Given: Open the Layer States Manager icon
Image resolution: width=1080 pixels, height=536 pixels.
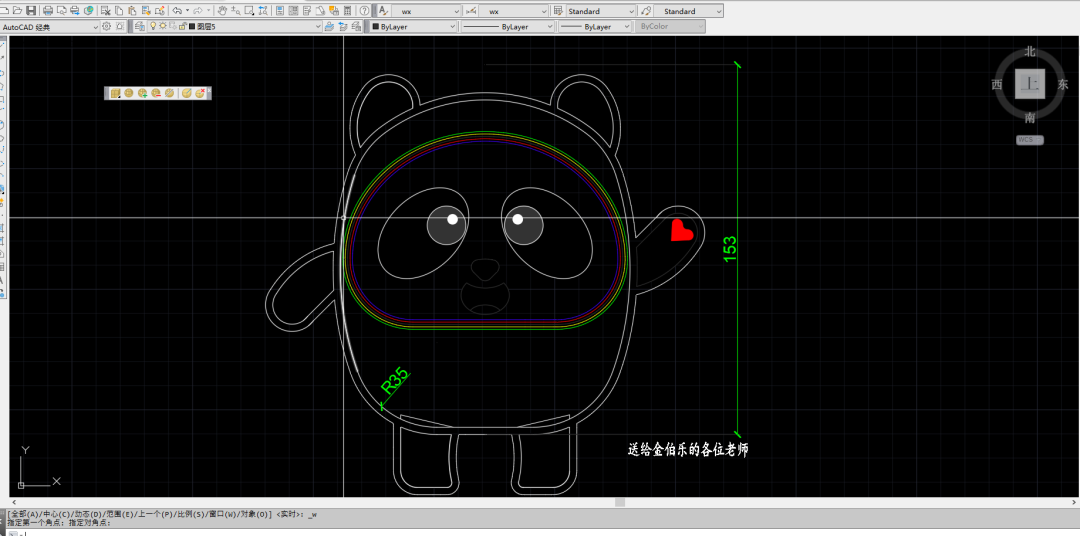Looking at the screenshot, I should pyautogui.click(x=356, y=26).
